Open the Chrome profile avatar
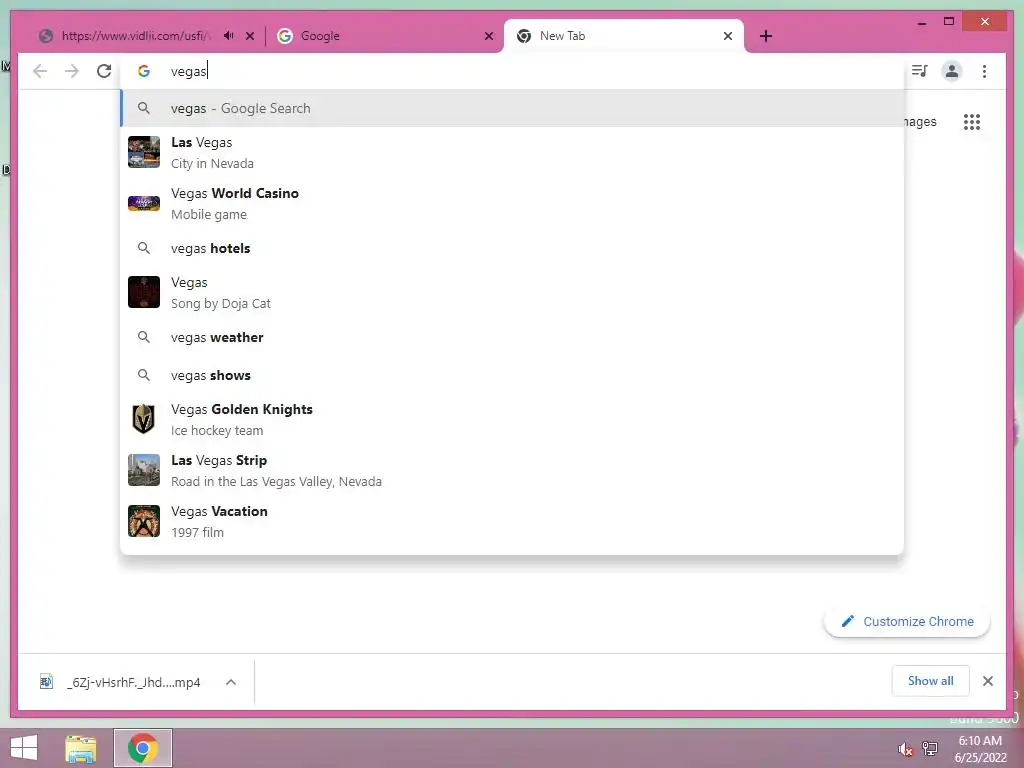Screen dimensions: 1024x768 coord(952,71)
